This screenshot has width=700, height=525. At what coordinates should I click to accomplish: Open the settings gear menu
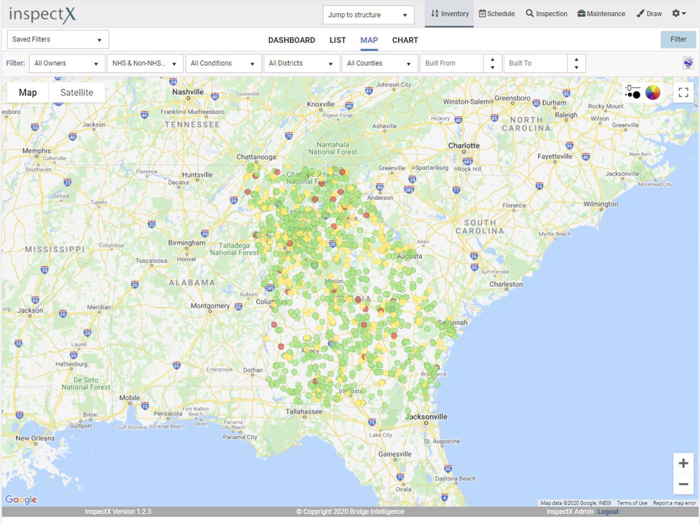pos(679,14)
